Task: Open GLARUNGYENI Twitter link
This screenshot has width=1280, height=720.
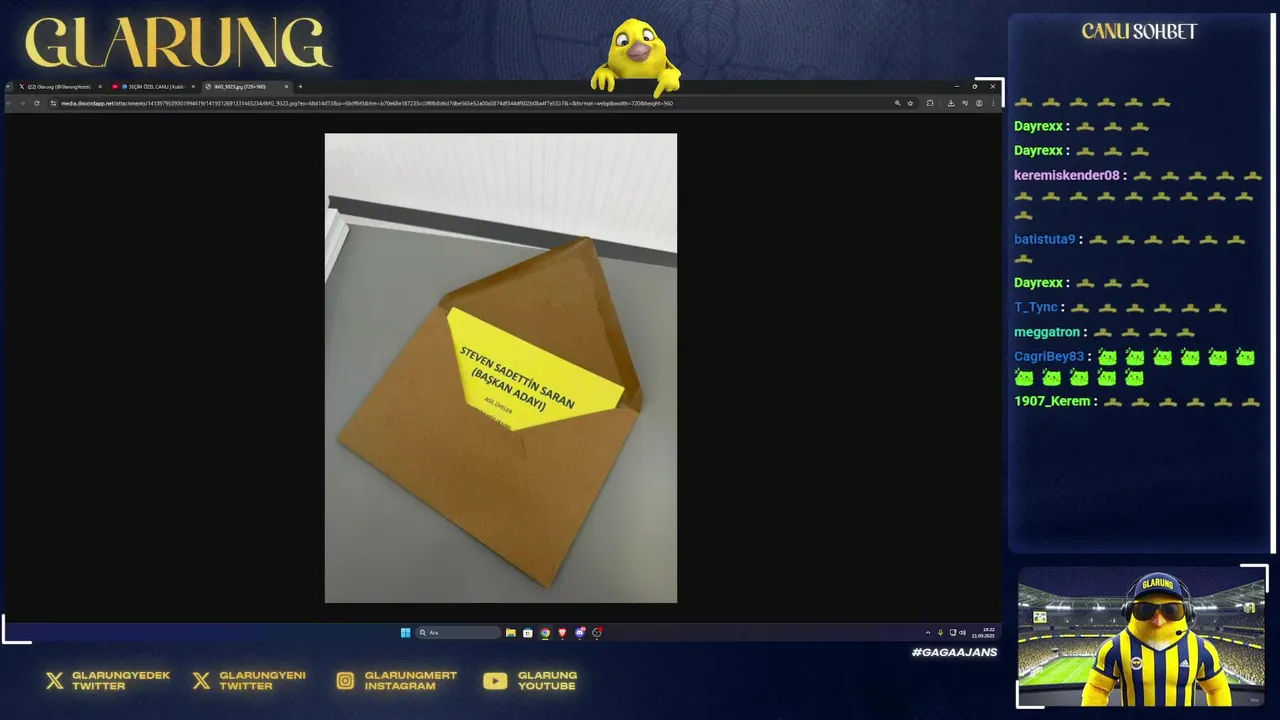Action: tap(249, 681)
